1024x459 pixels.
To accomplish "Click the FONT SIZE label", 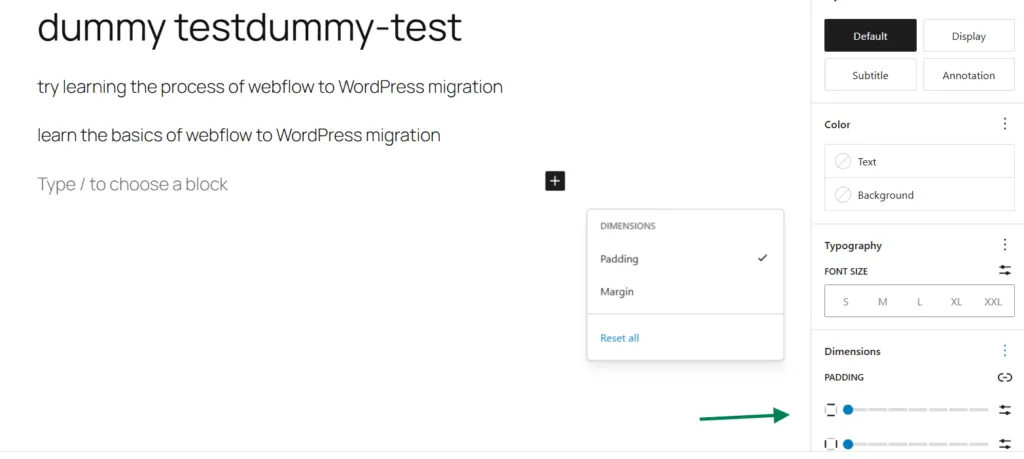I will (846, 271).
